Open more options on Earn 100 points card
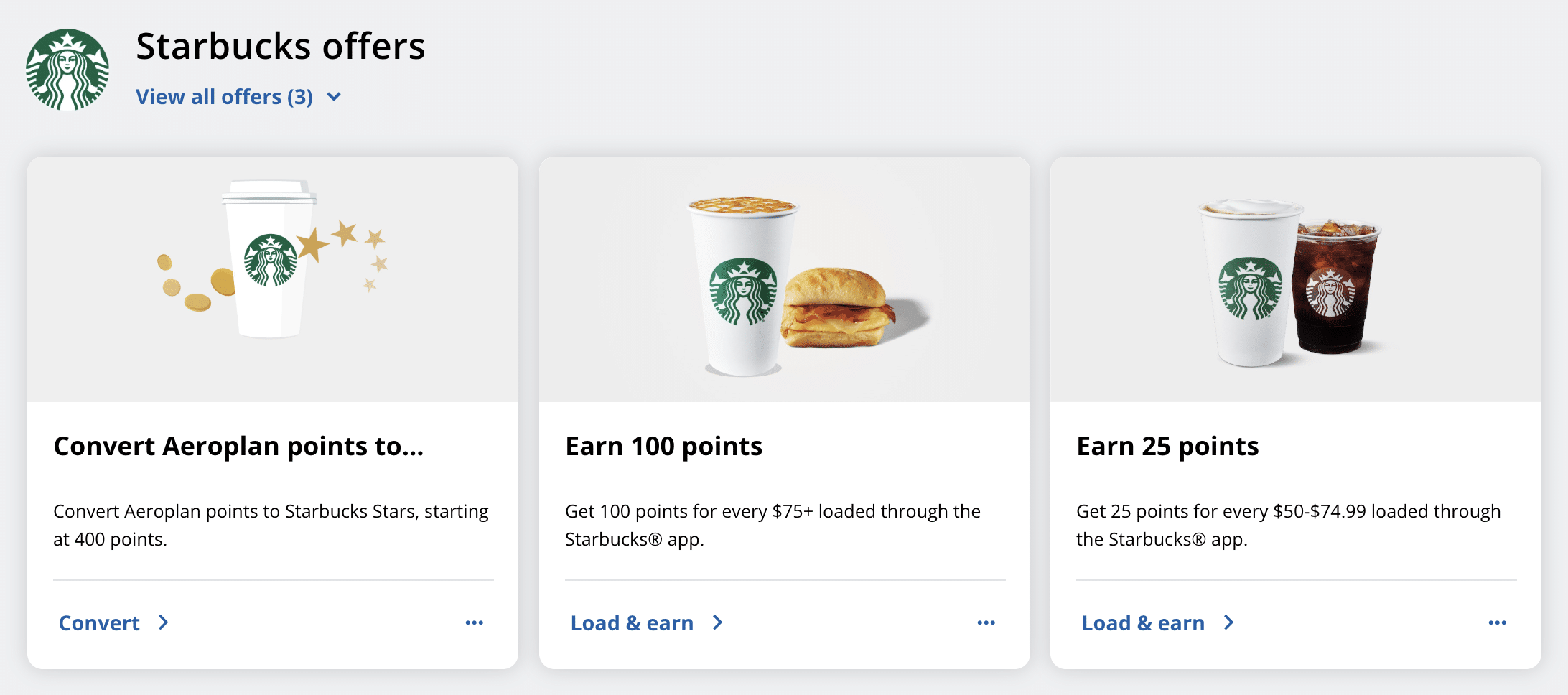Screen dimensions: 1568x695 (986, 622)
